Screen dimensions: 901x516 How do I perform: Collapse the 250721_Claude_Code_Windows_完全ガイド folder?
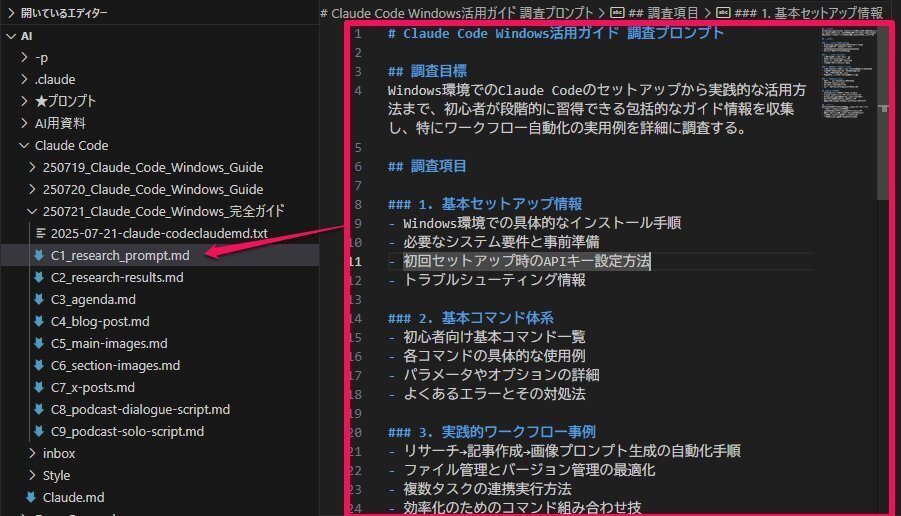click(x=32, y=211)
